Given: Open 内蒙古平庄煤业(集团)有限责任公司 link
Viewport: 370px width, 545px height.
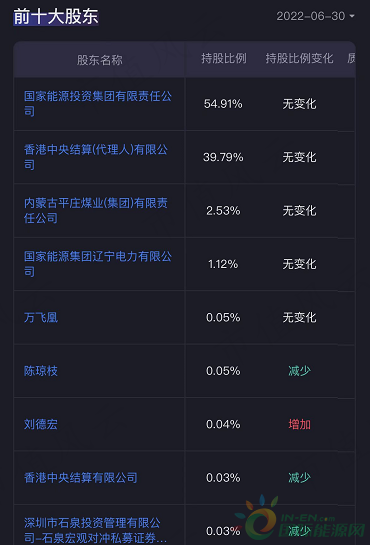Looking at the screenshot, I should (96, 210).
